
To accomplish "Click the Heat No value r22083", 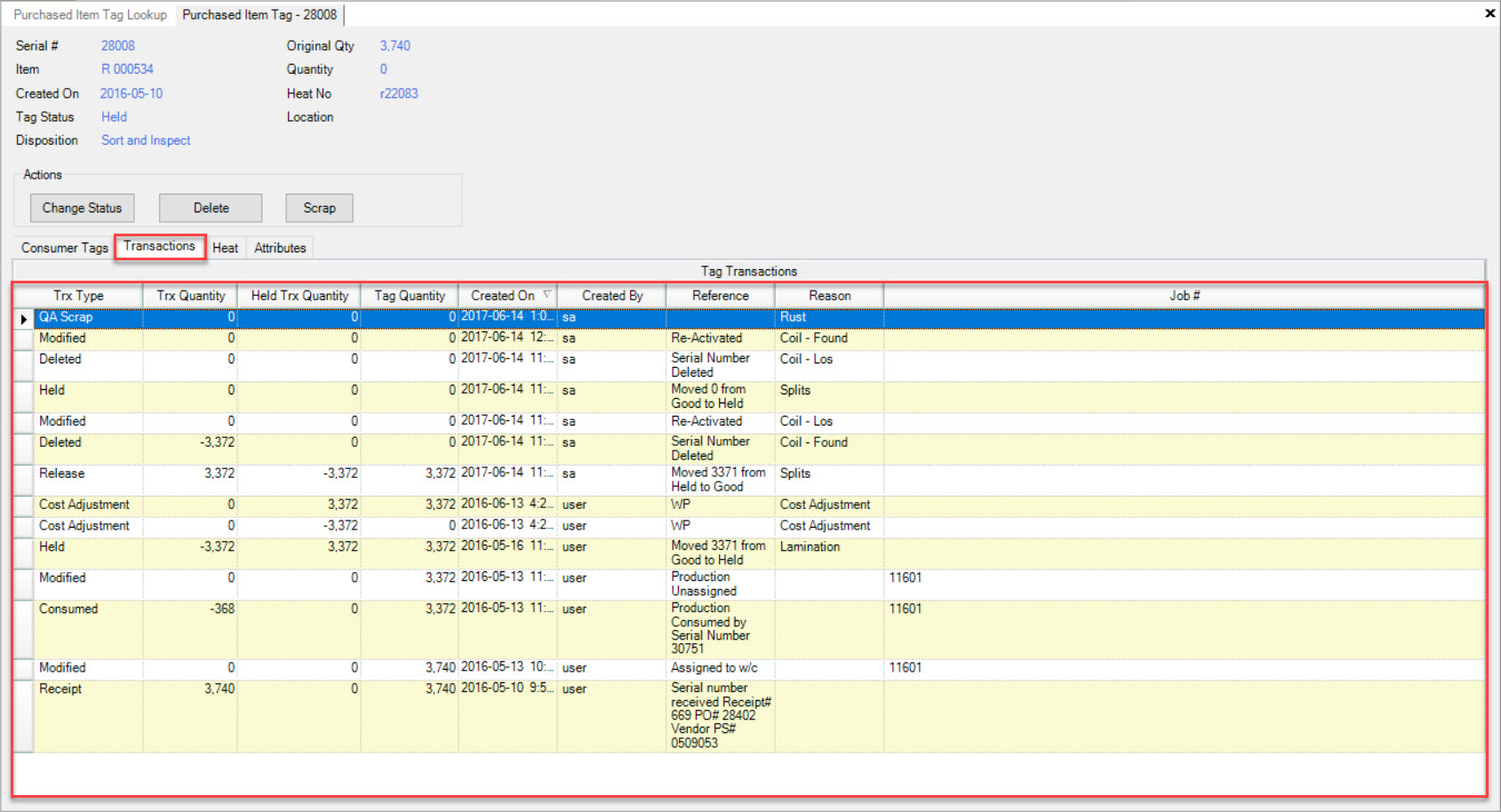I will coord(399,93).
